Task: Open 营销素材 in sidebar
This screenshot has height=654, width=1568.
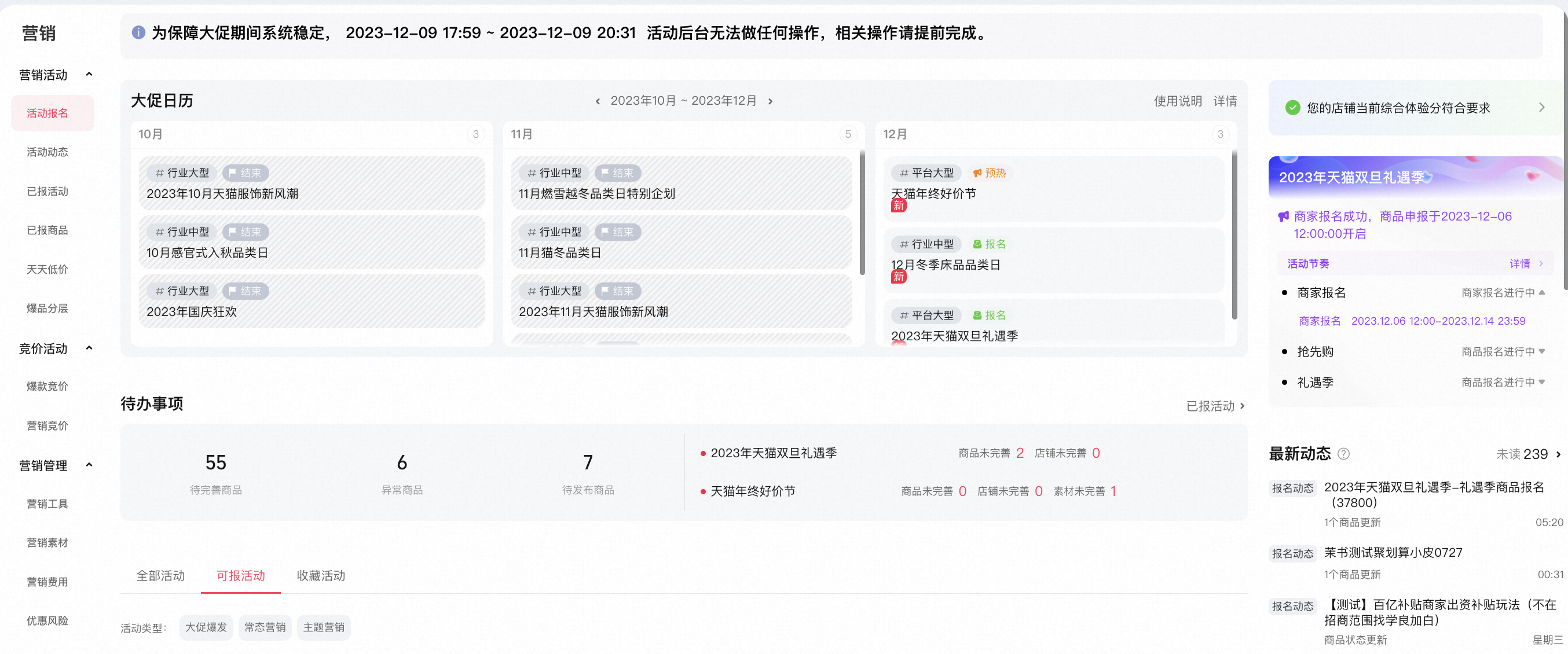Action: point(47,543)
